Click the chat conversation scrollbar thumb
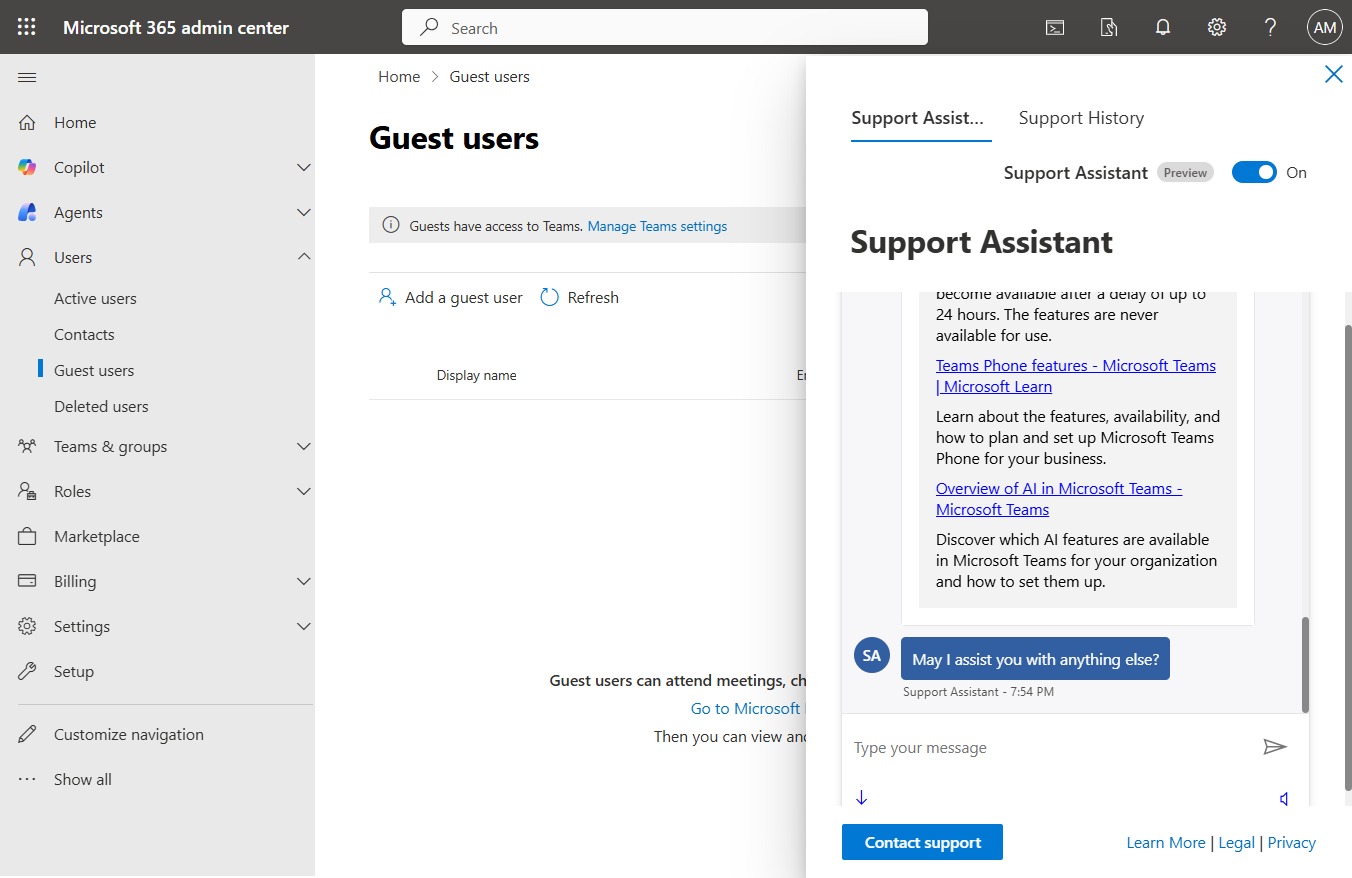 [1304, 664]
